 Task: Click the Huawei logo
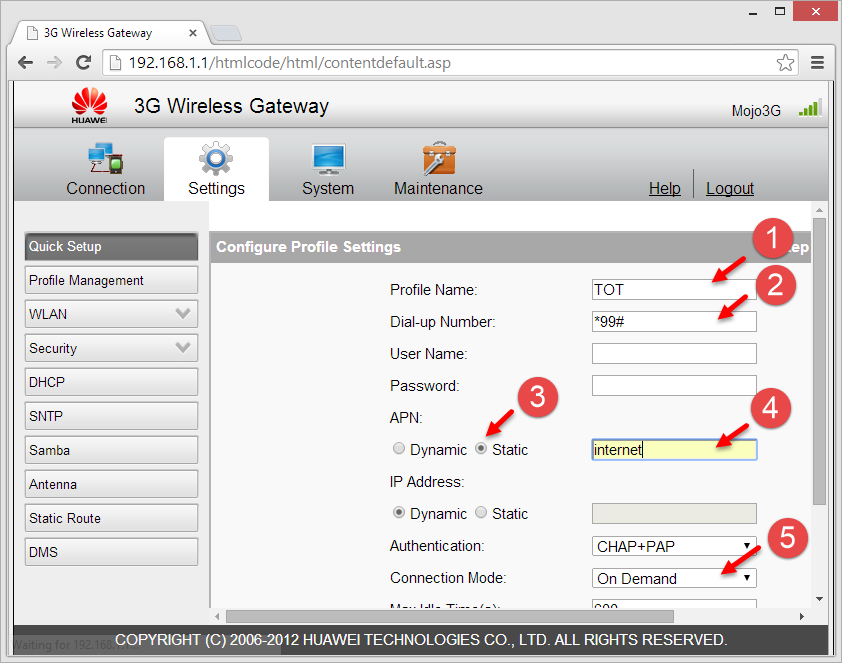tap(89, 106)
